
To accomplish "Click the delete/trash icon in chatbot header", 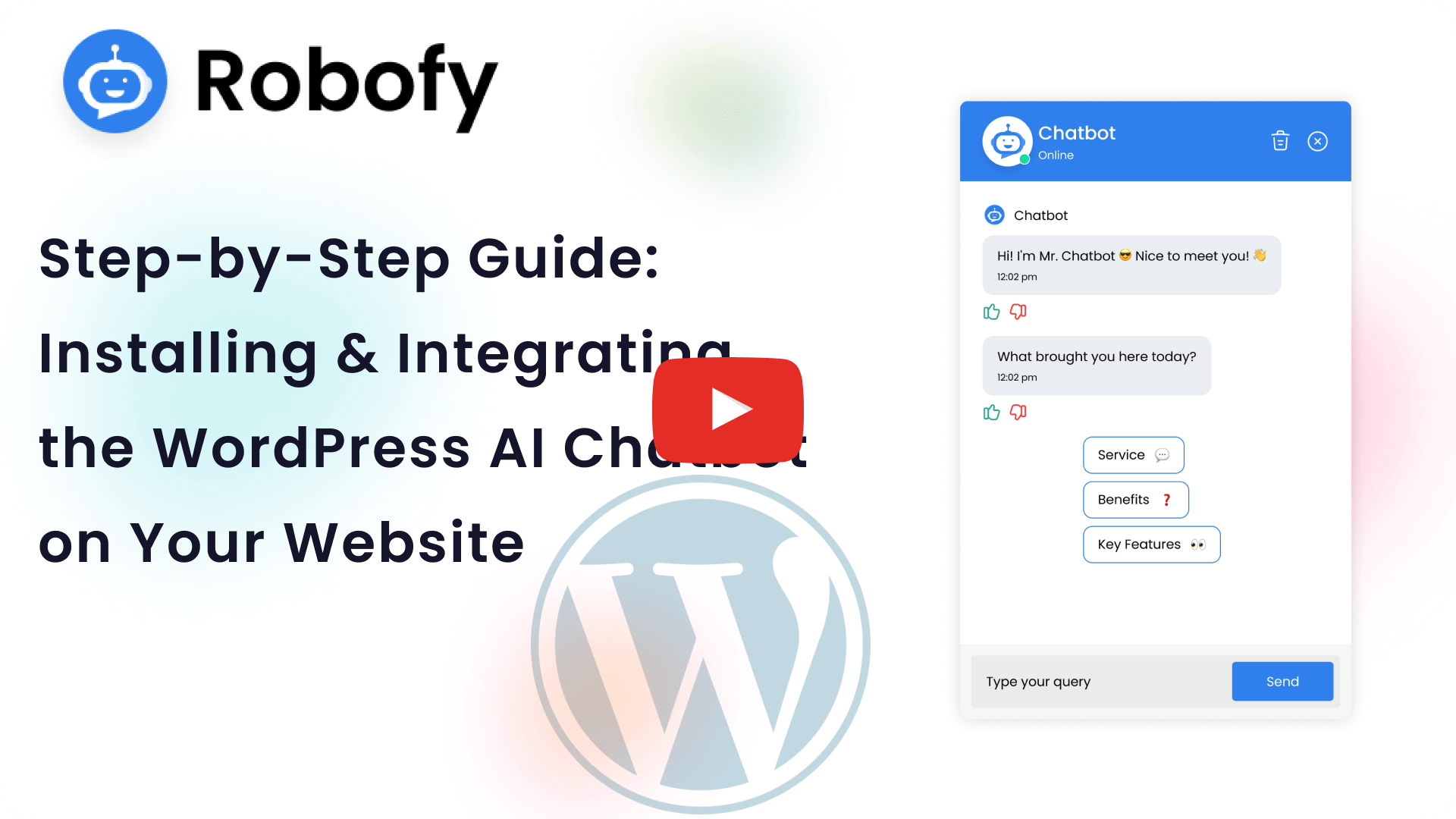I will pyautogui.click(x=1281, y=140).
